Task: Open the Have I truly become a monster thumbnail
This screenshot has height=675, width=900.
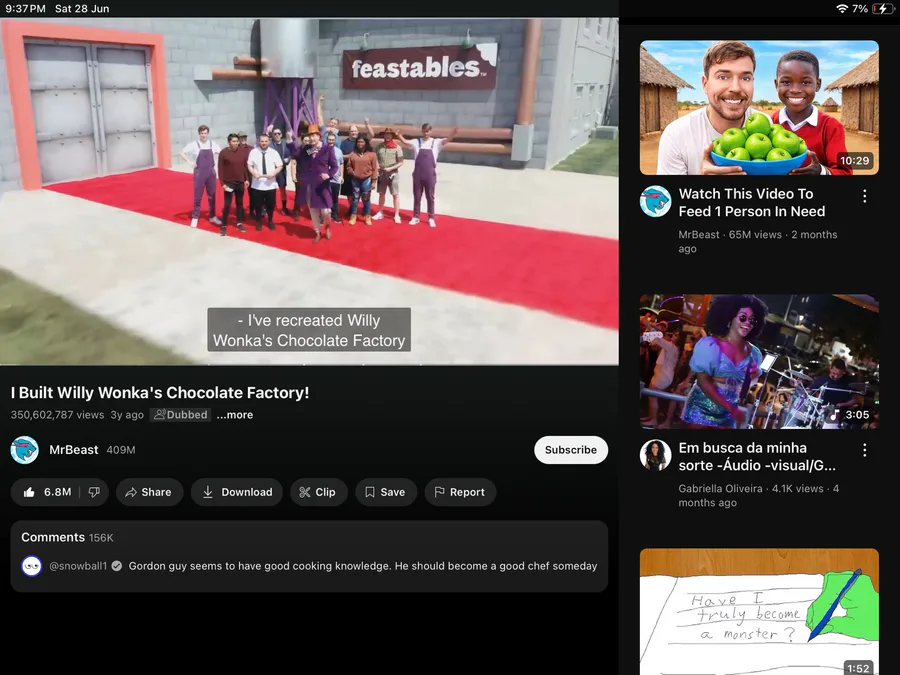Action: (759, 612)
